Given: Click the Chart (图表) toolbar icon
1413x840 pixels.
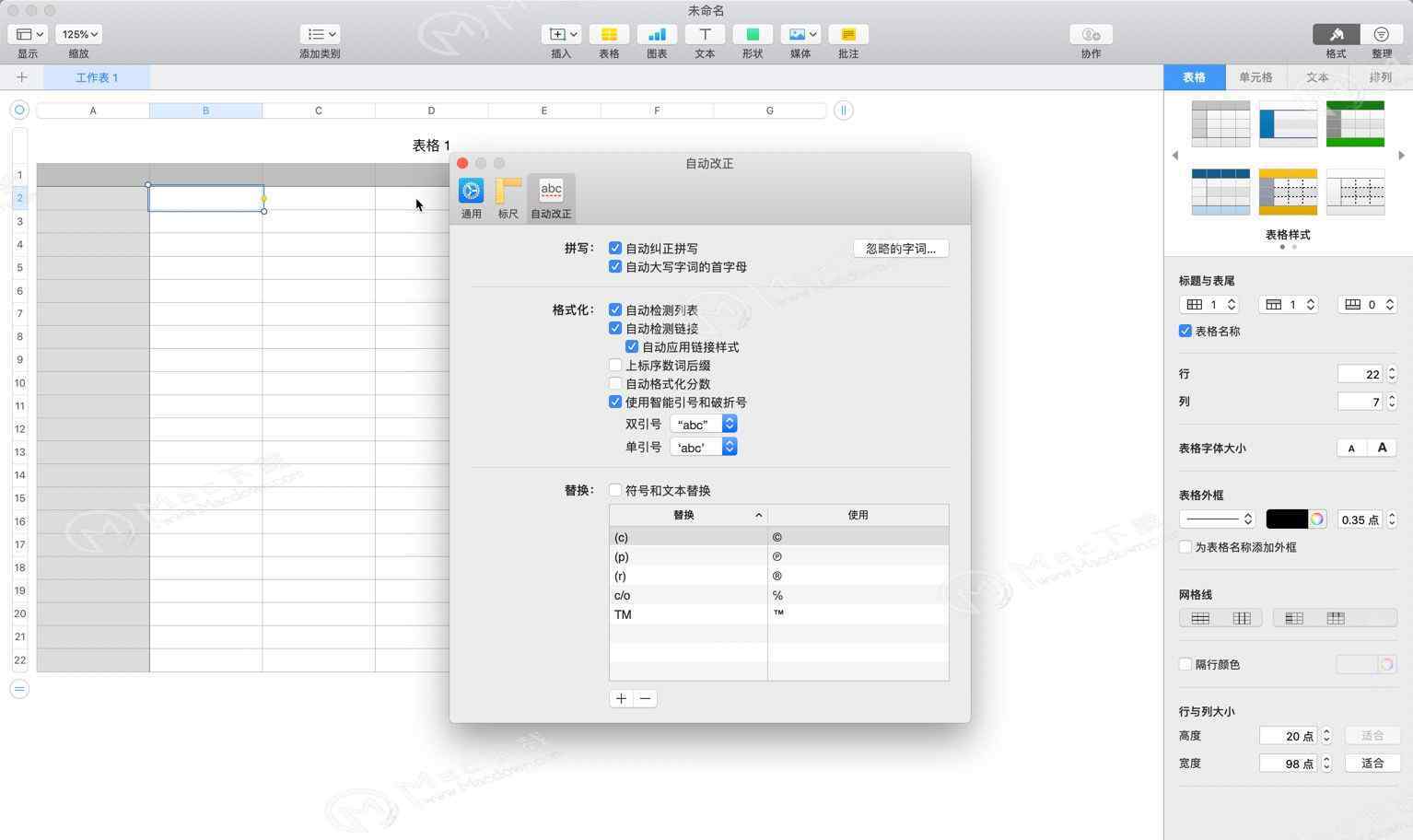Looking at the screenshot, I should 657,35.
